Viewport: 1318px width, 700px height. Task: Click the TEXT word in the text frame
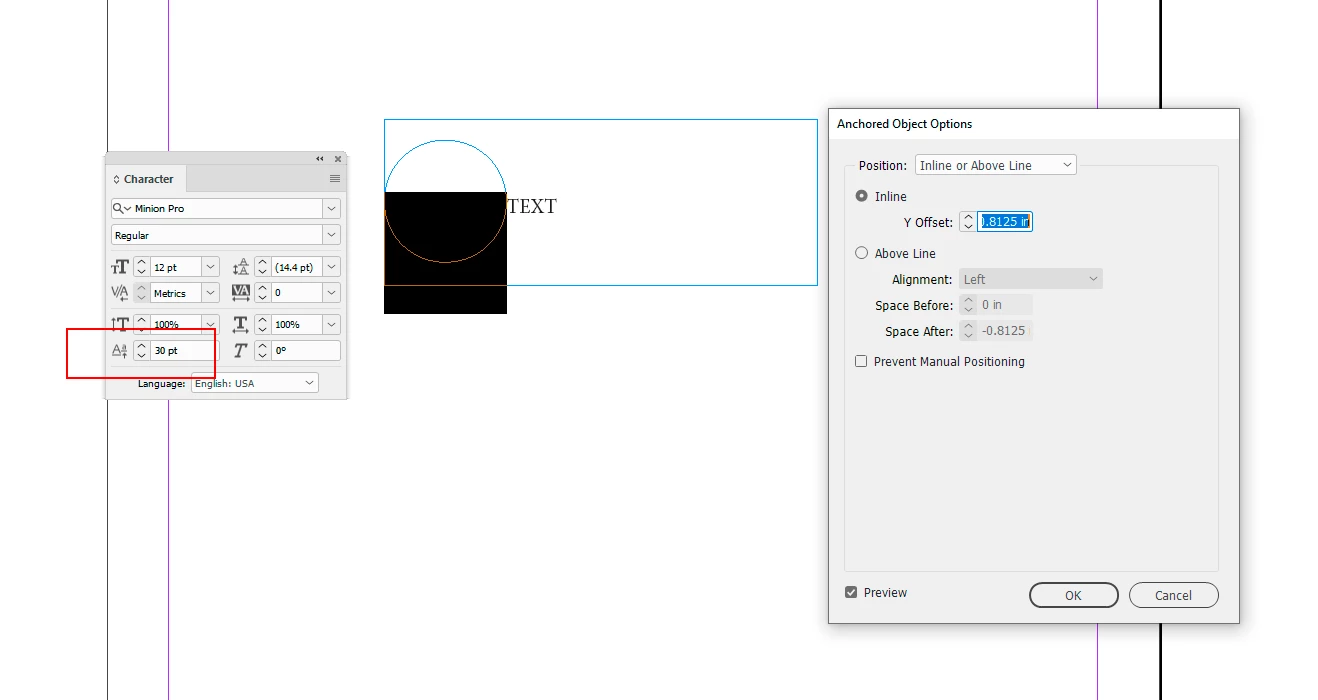tap(532, 206)
